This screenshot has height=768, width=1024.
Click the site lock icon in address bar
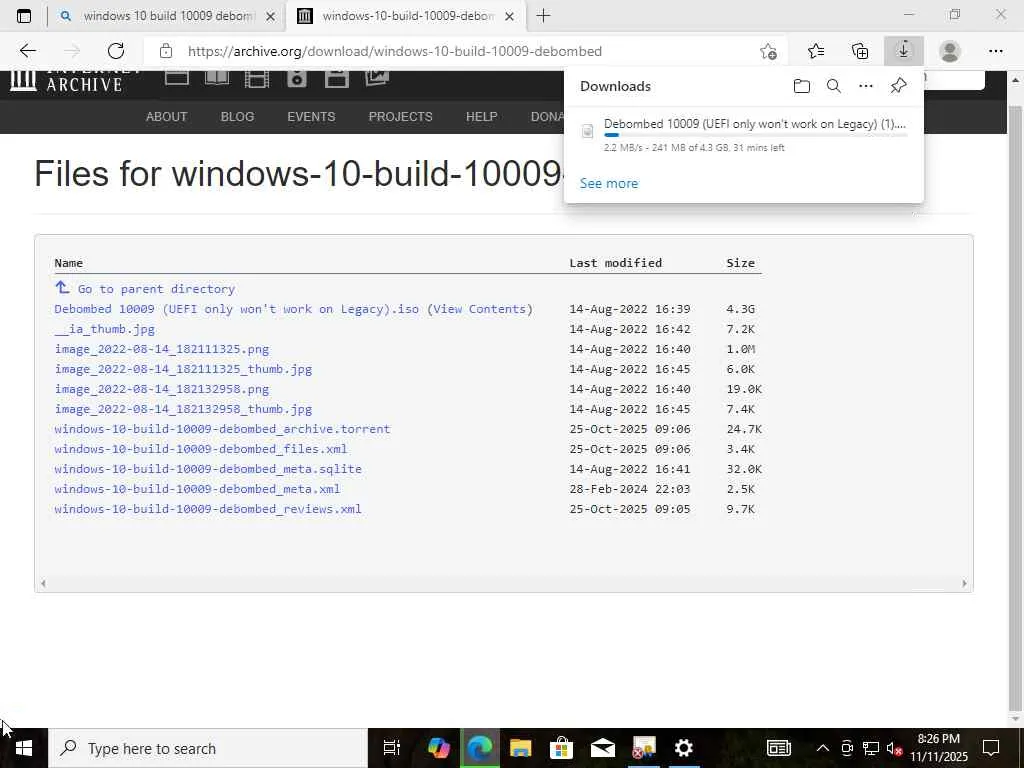166,51
